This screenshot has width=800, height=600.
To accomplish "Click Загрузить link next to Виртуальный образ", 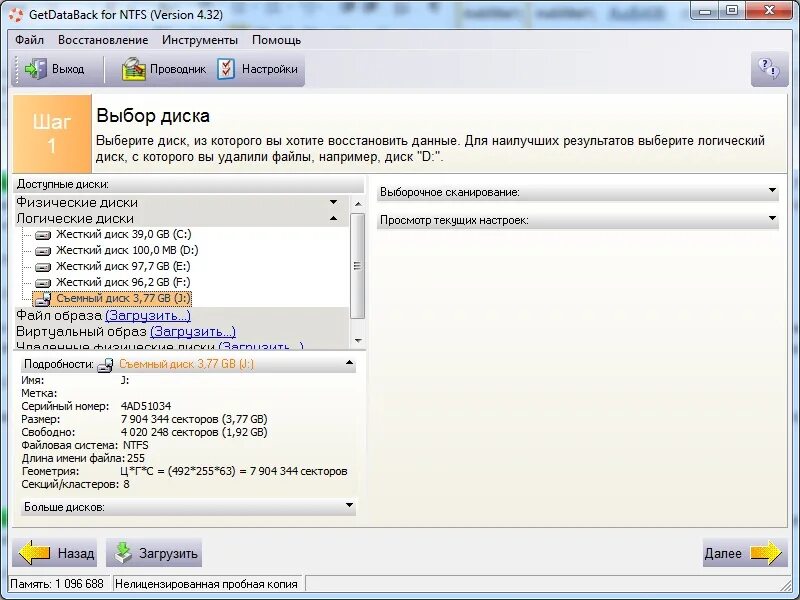I will coord(193,332).
